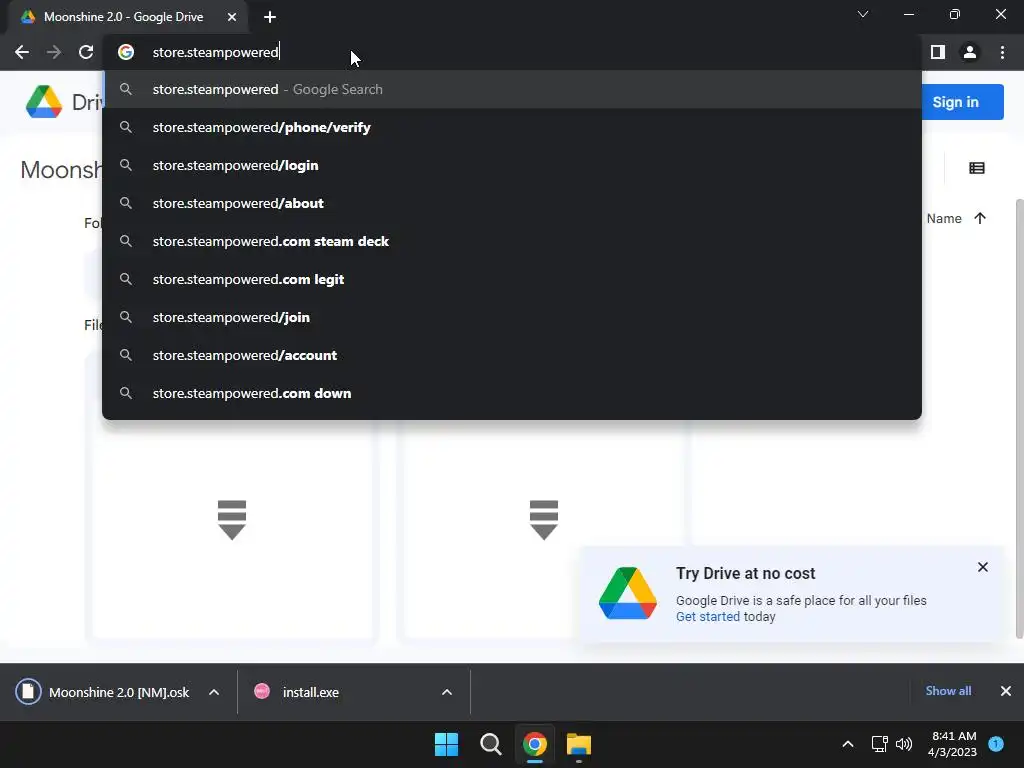Screen dimensions: 1024x768
Task: Open the clock showing 8:41 AM
Action: (x=953, y=744)
